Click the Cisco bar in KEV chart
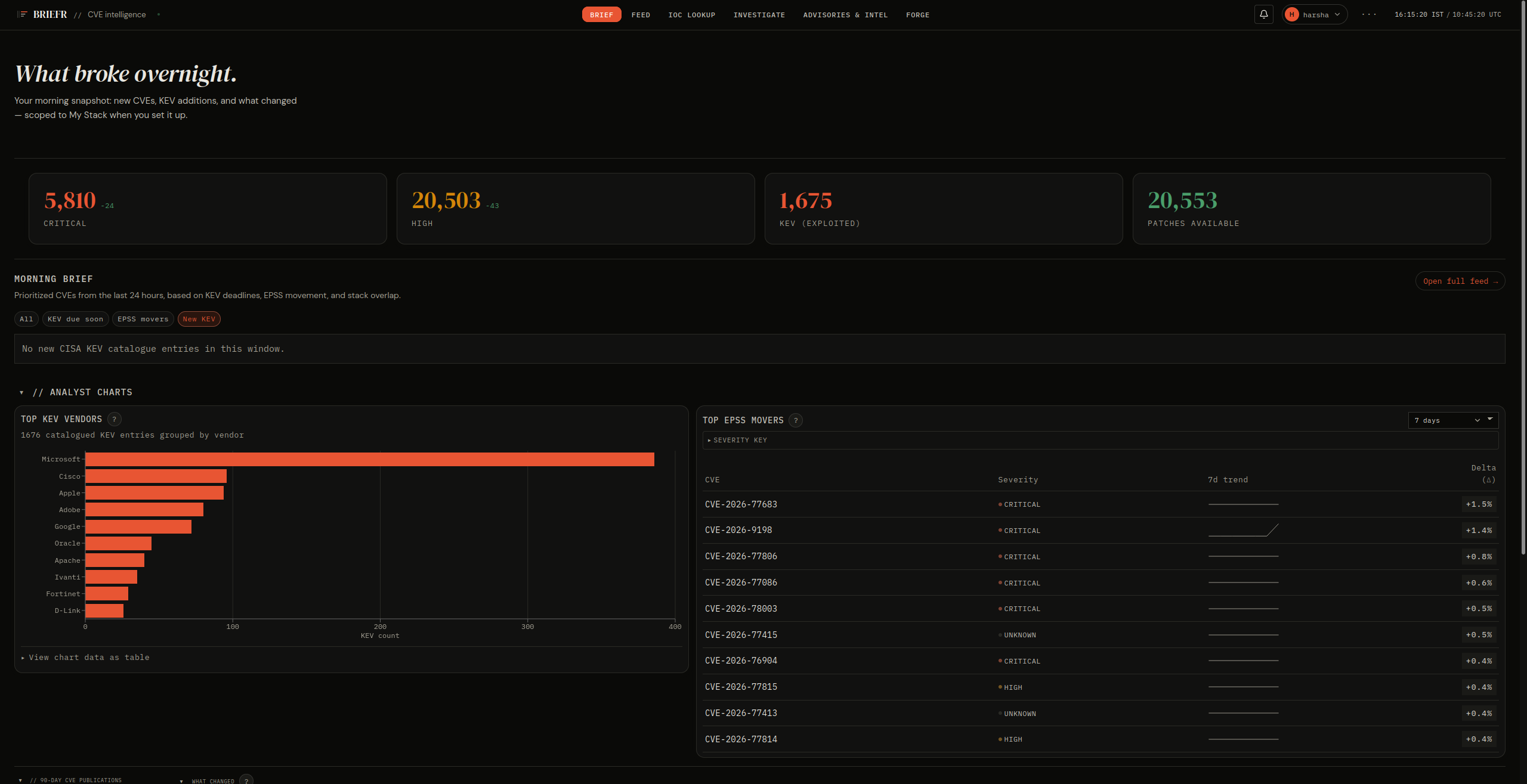This screenshot has width=1527, height=784. (x=156, y=476)
